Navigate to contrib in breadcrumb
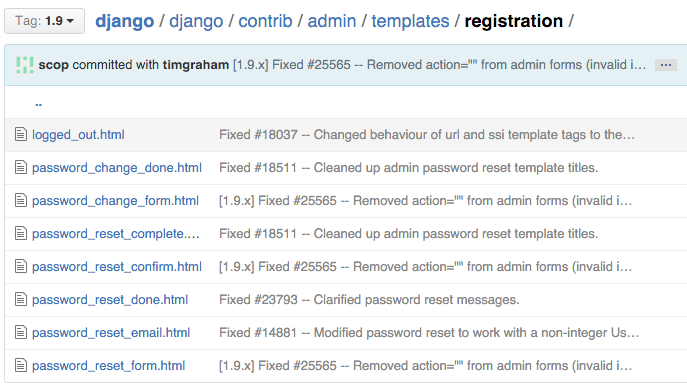This screenshot has height=390, width=687. [x=265, y=21]
